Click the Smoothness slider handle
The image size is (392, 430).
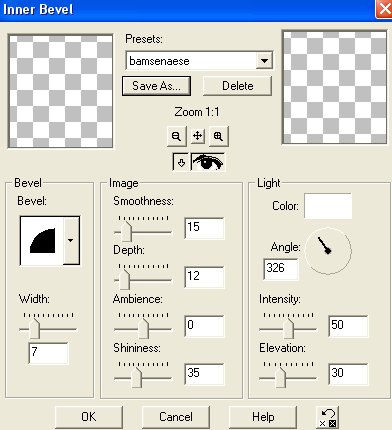(126, 231)
